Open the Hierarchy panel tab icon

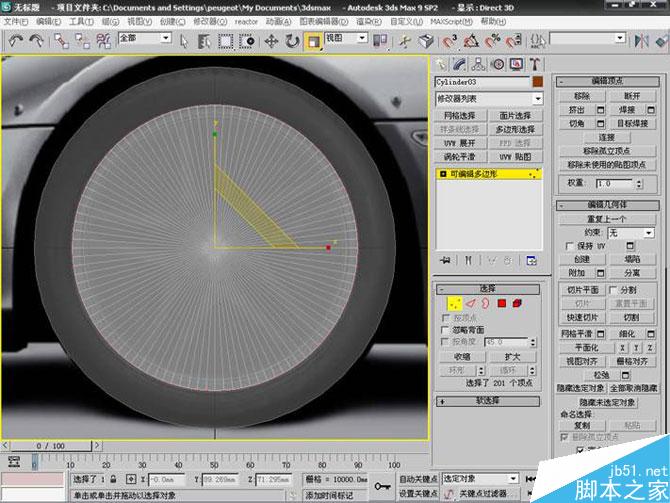click(x=476, y=65)
